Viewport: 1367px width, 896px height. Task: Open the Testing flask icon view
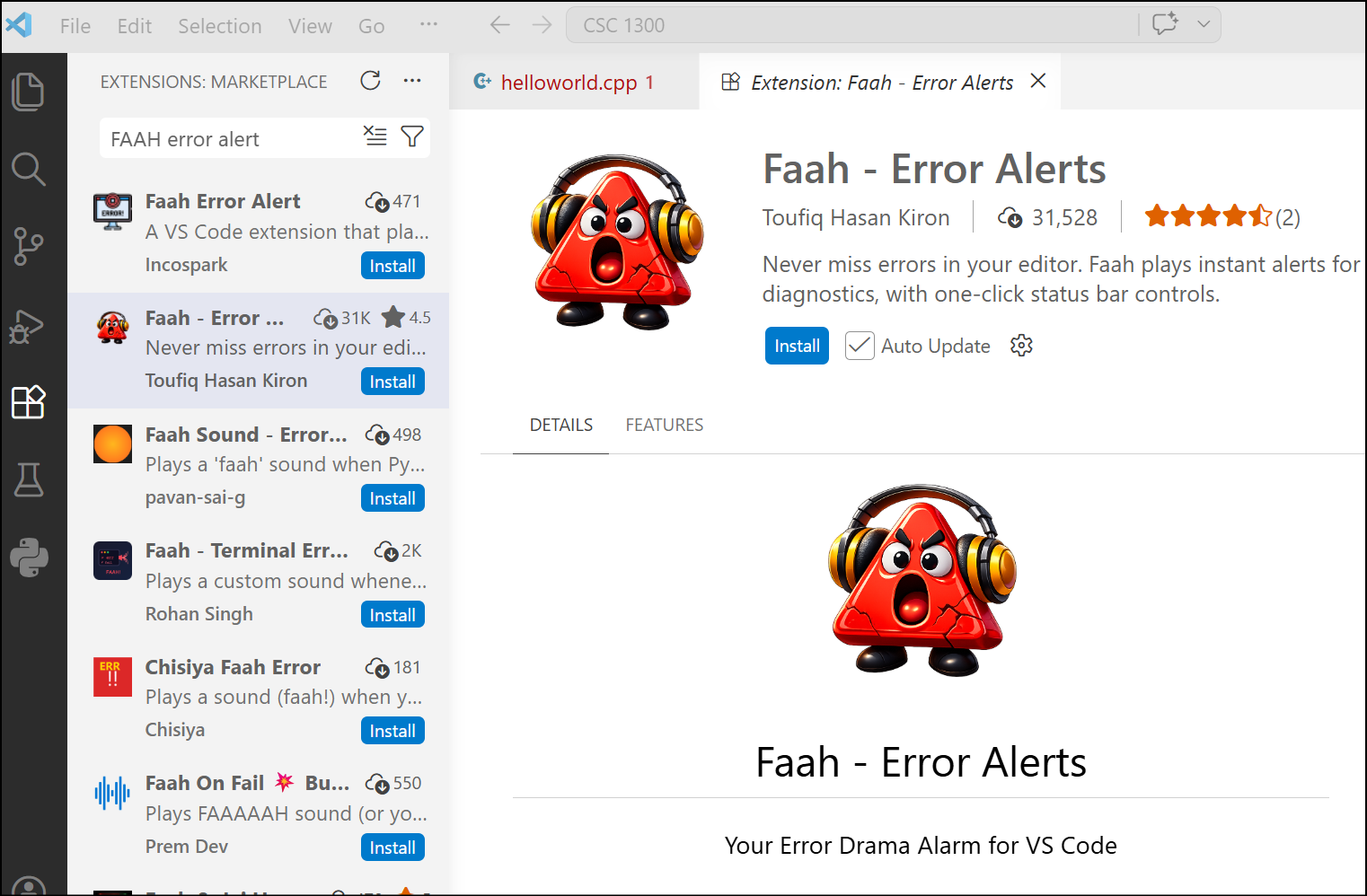(28, 480)
